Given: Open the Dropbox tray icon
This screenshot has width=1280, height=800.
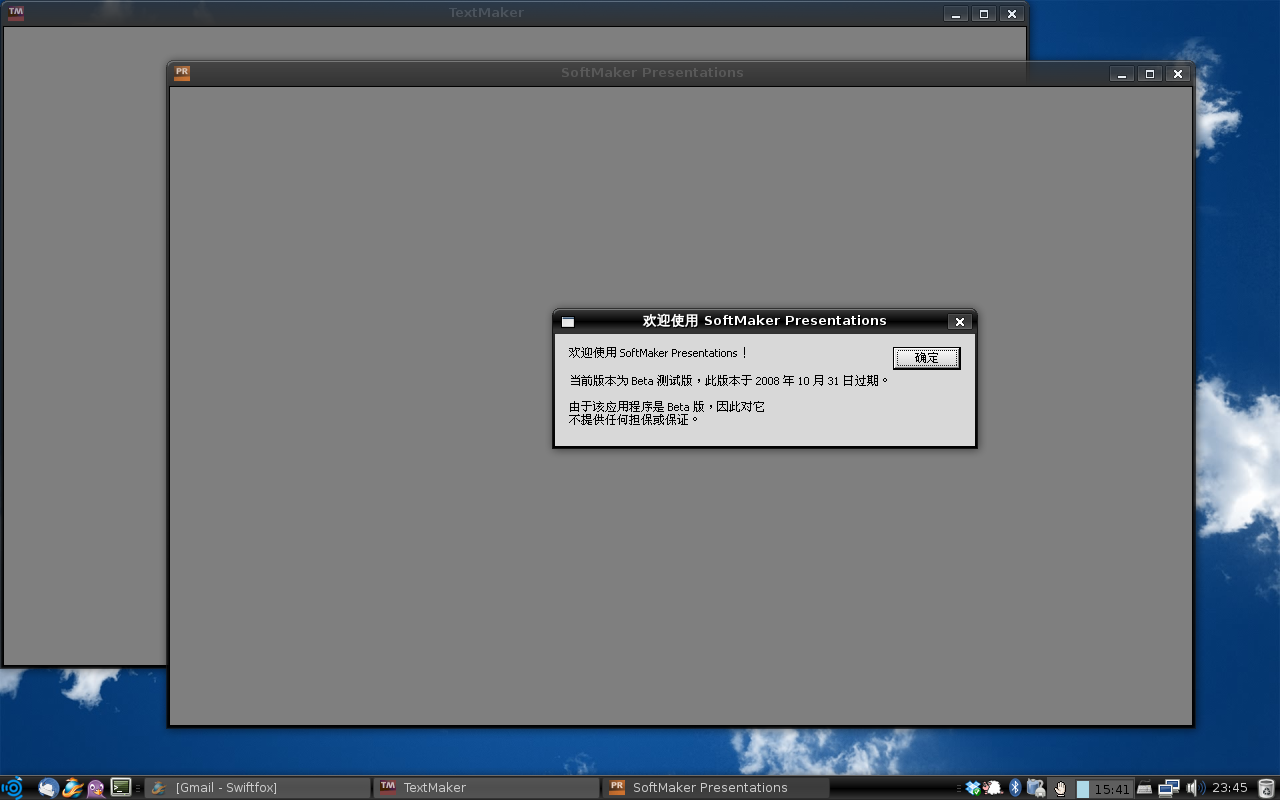Looking at the screenshot, I should point(972,788).
